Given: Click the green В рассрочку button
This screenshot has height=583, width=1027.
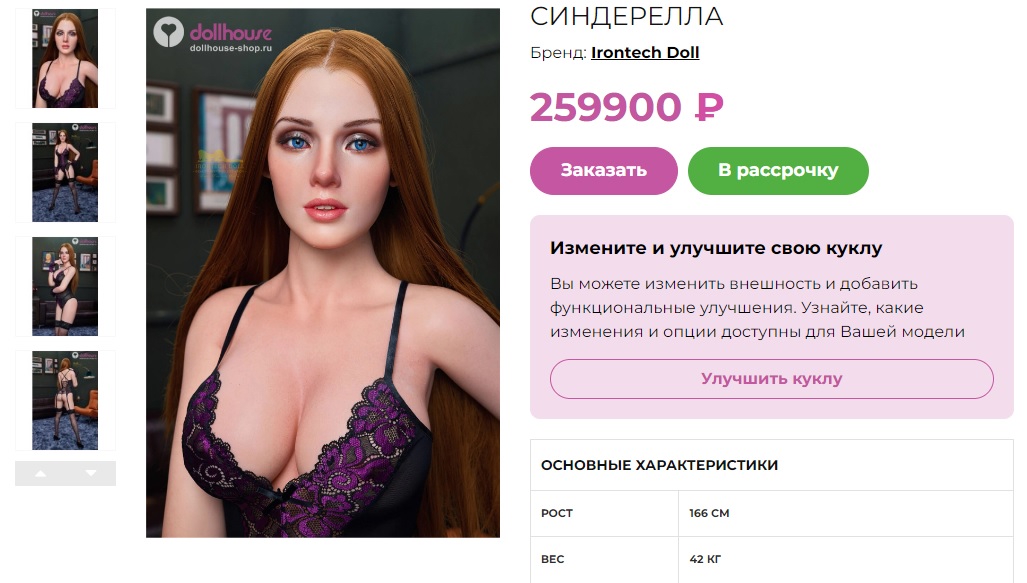Looking at the screenshot, I should [x=778, y=170].
